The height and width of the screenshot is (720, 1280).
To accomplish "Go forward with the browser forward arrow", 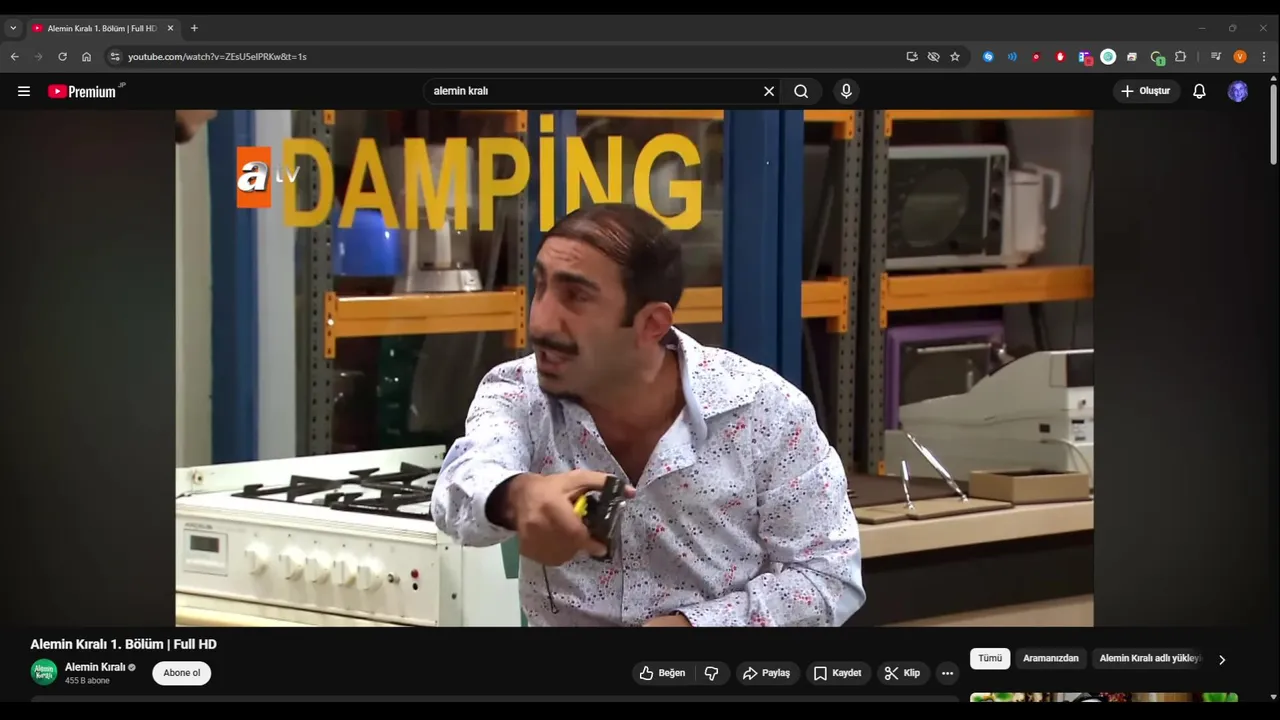I will pos(38,57).
